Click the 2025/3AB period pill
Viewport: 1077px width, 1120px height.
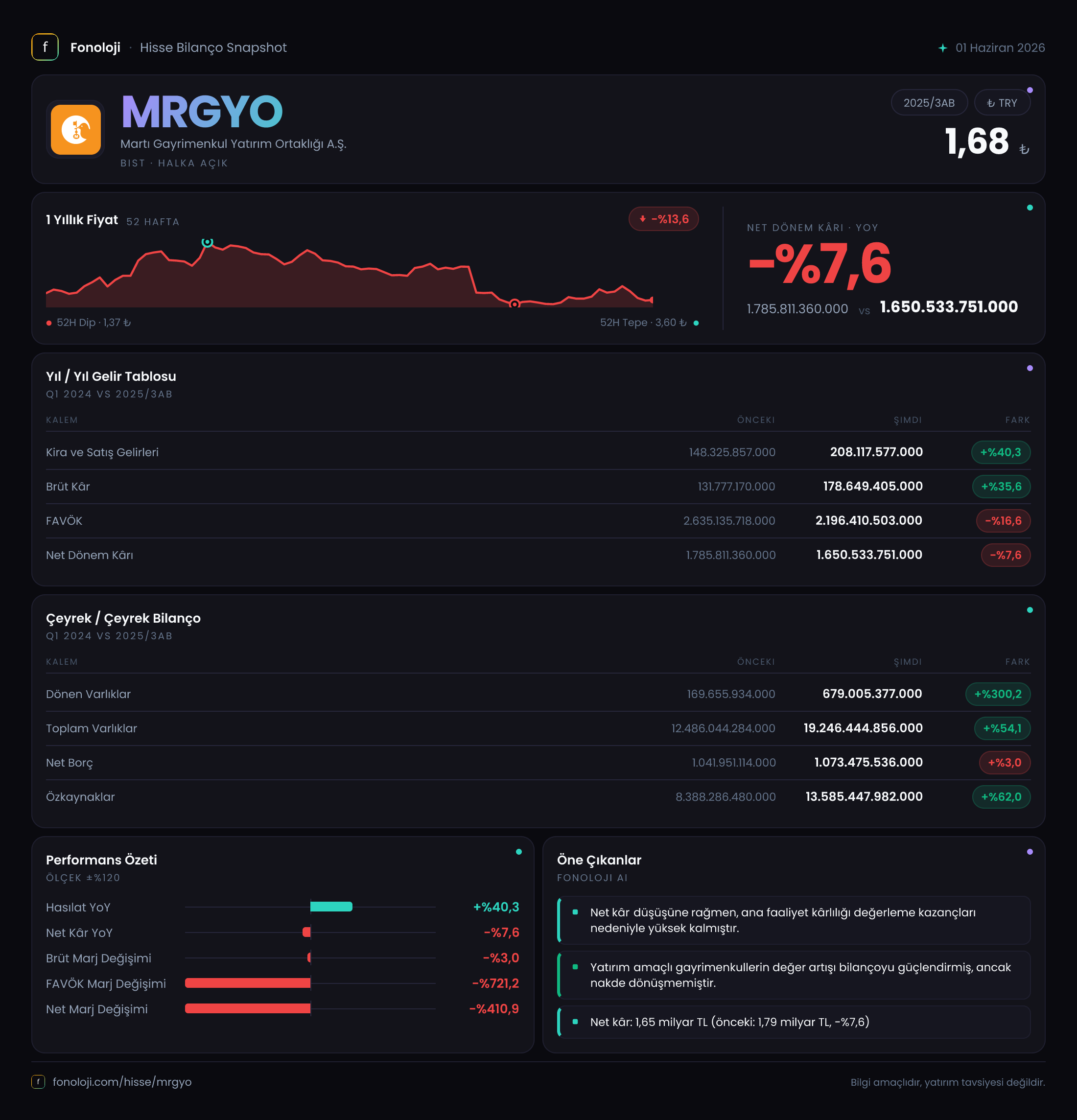click(x=929, y=103)
